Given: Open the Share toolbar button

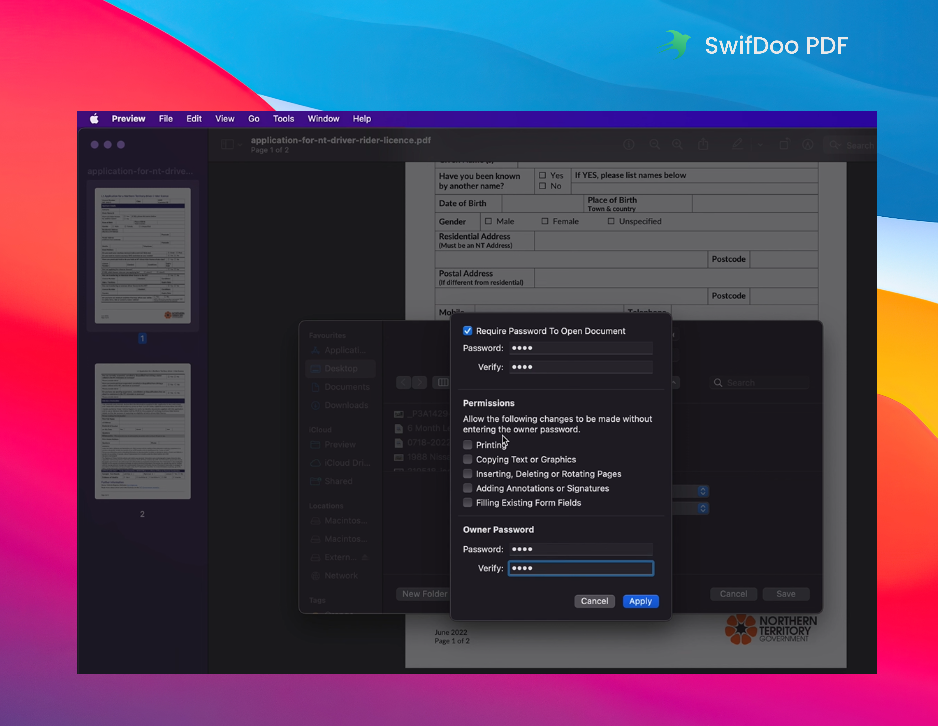Looking at the screenshot, I should pos(704,144).
